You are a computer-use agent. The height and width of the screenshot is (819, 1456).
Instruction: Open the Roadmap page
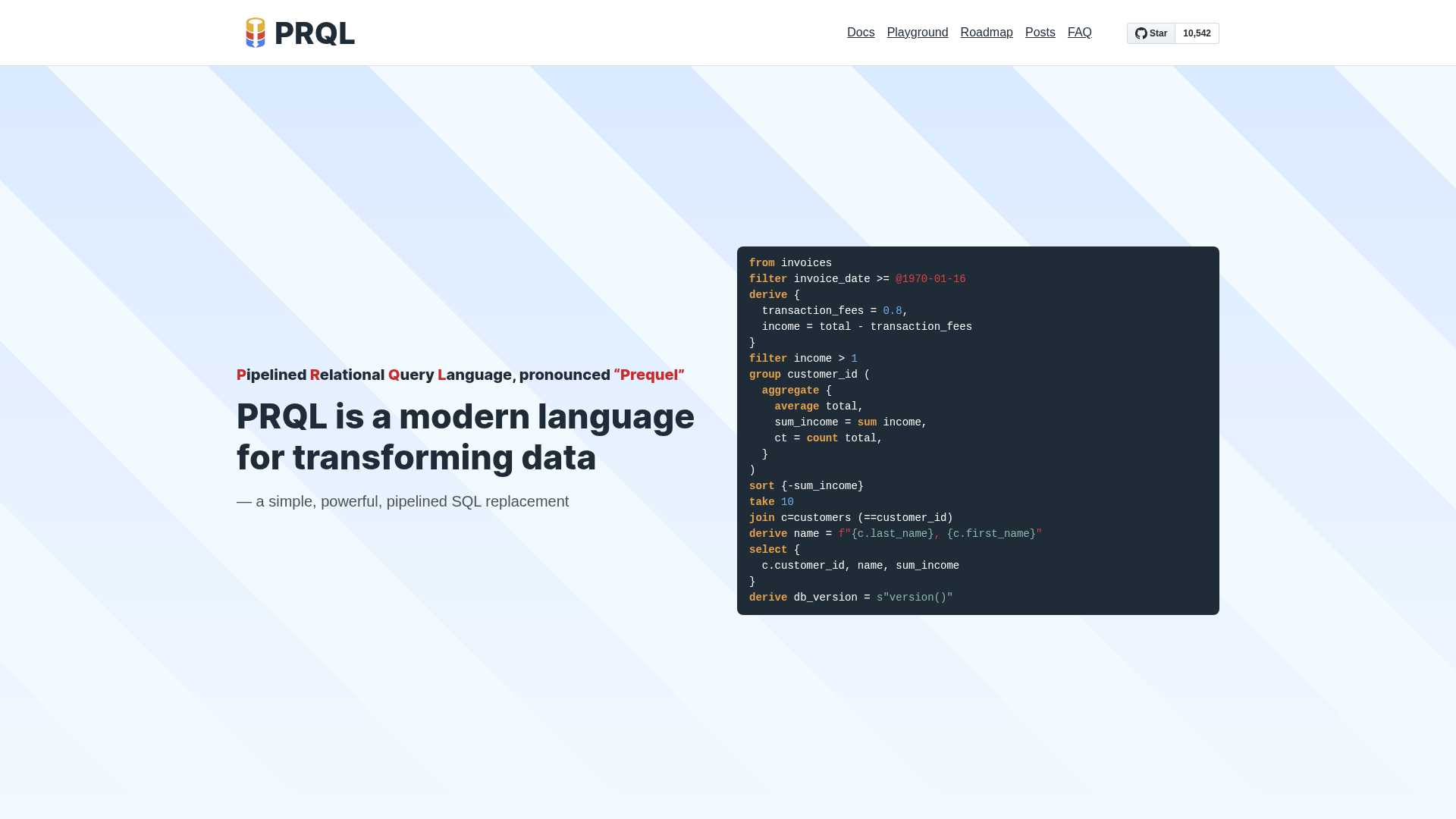point(987,32)
